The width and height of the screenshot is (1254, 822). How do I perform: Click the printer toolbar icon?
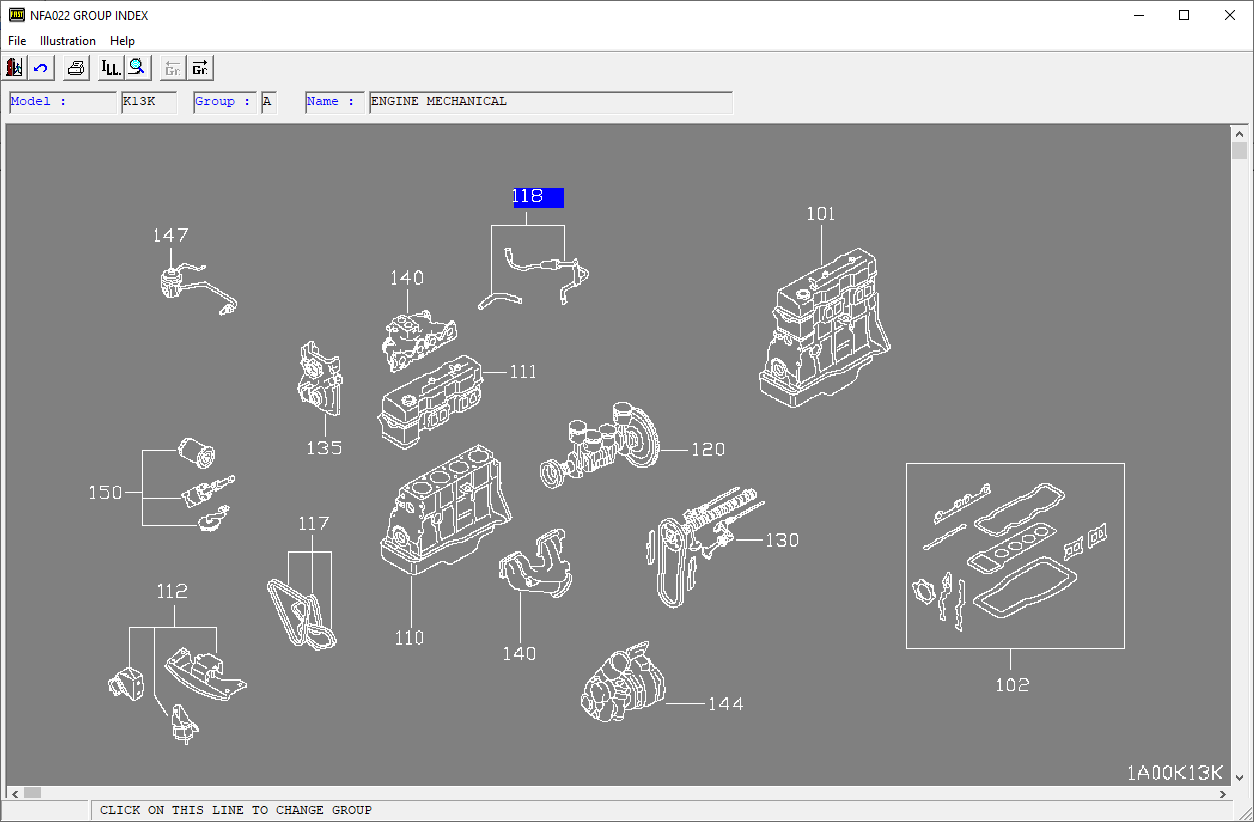tap(76, 68)
